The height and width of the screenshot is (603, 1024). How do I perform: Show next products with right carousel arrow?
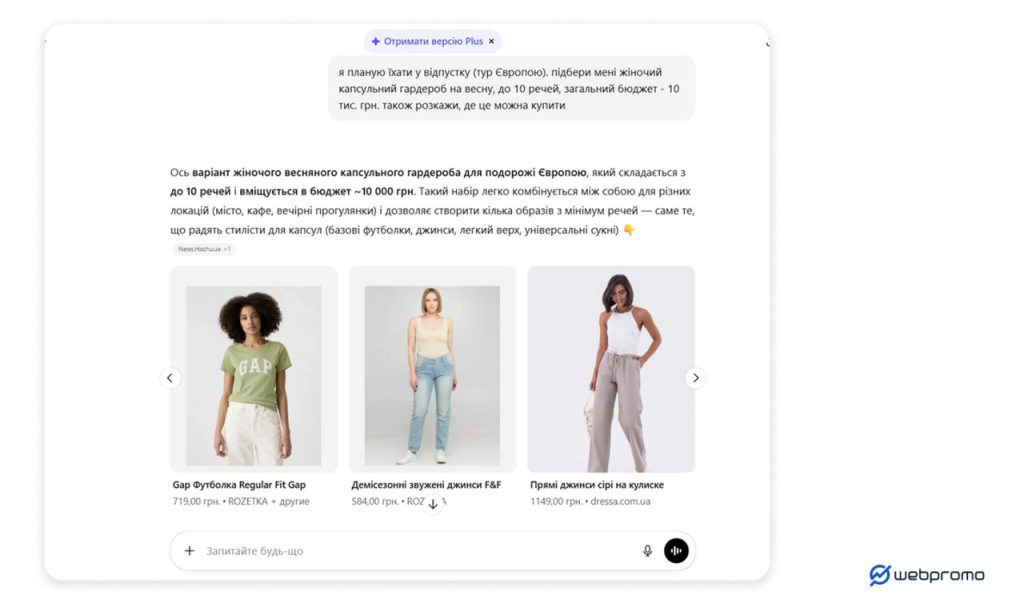pos(696,378)
